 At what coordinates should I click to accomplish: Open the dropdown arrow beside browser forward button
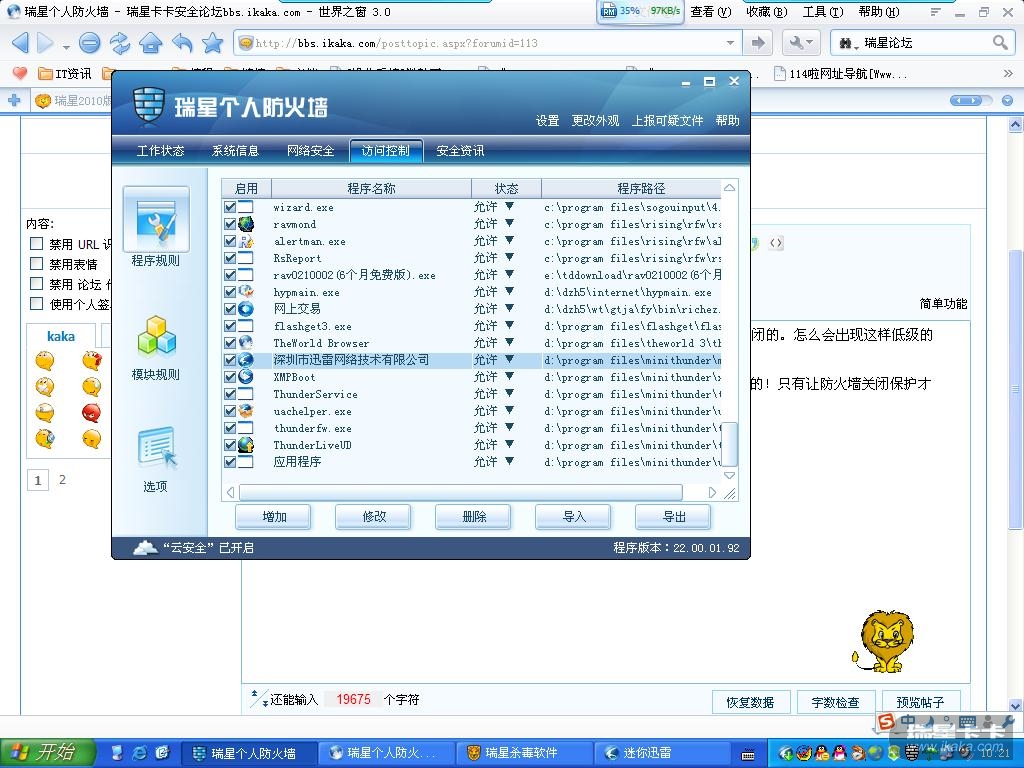click(66, 47)
